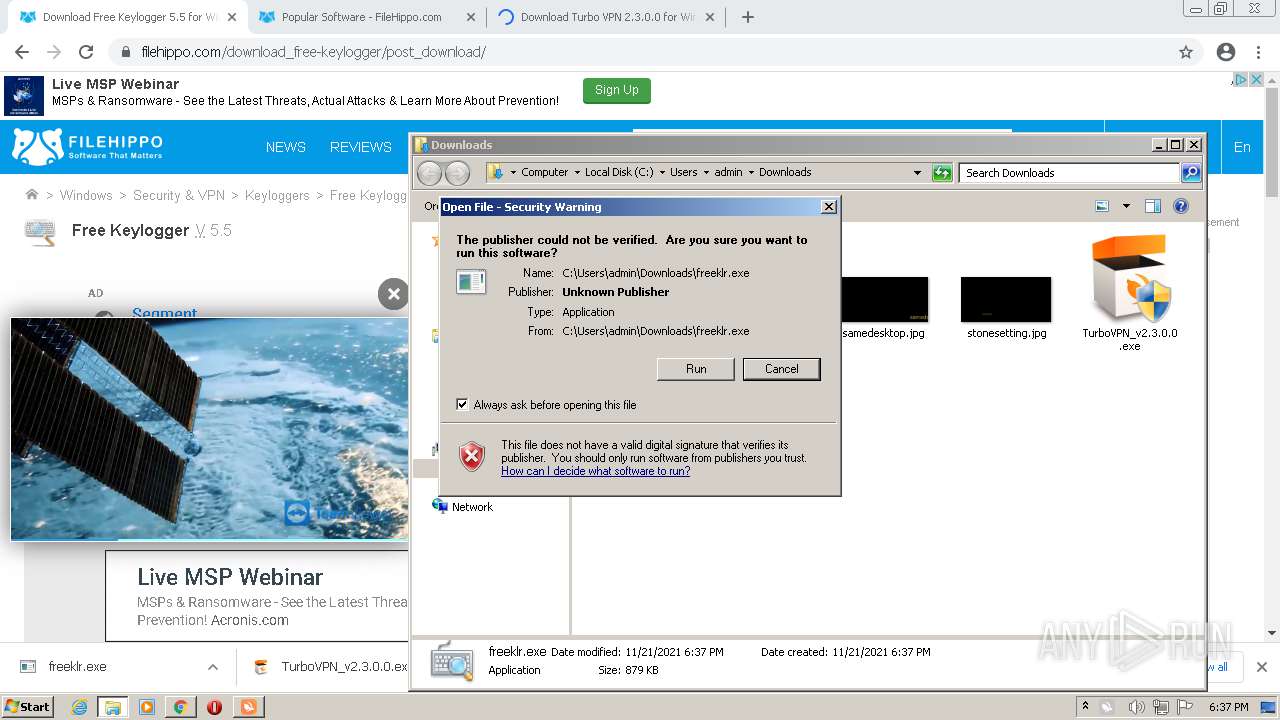
Task: Close the 'Popular Software - FileHippo.com' tab
Action: pyautogui.click(x=471, y=17)
